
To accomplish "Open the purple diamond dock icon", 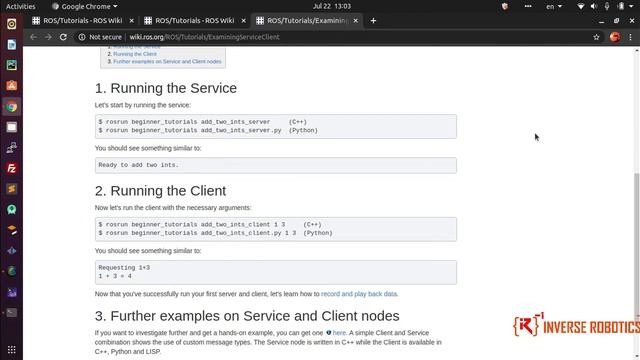I will click(11, 251).
